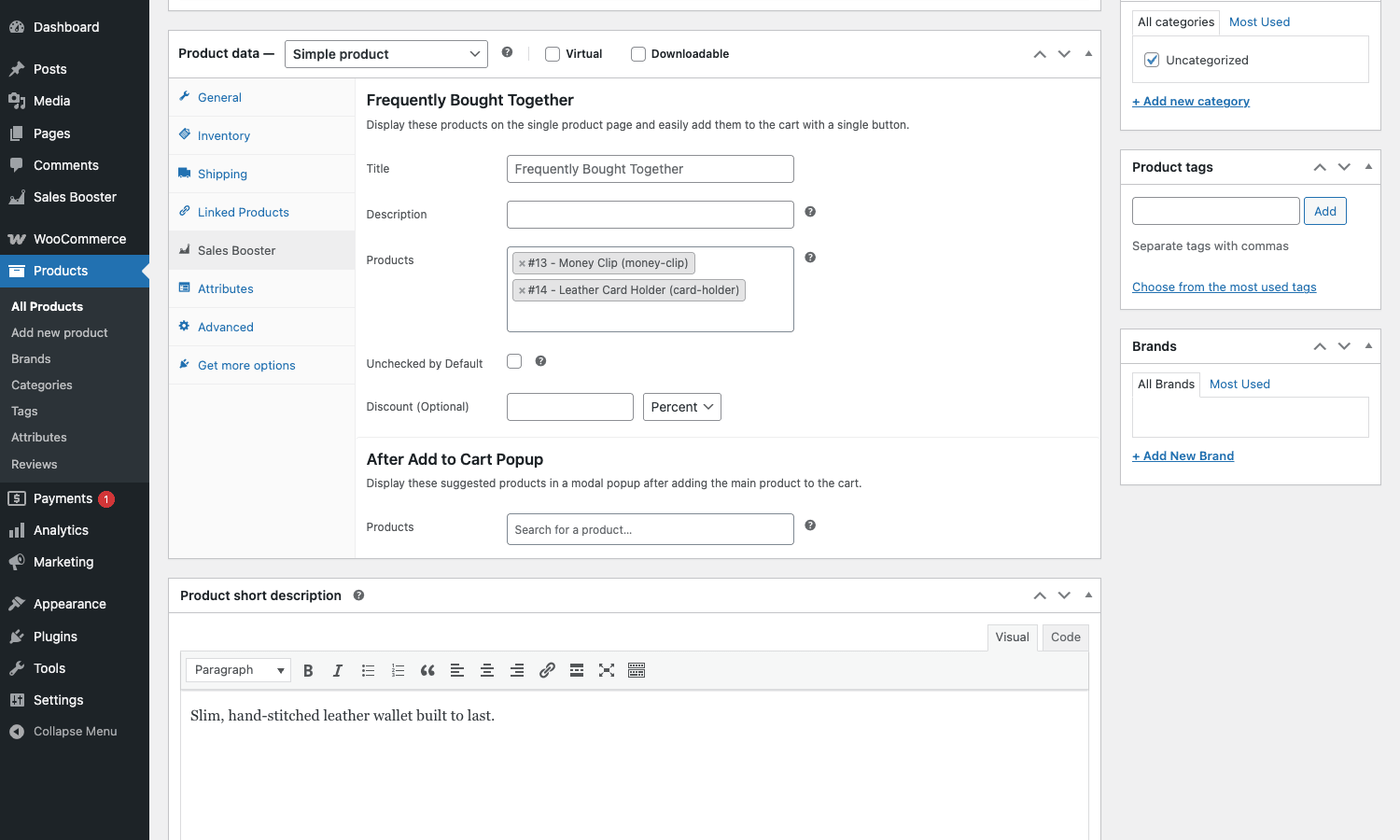The image size is (1400, 840).
Task: Insert or edit link in editor
Action: coord(547,670)
